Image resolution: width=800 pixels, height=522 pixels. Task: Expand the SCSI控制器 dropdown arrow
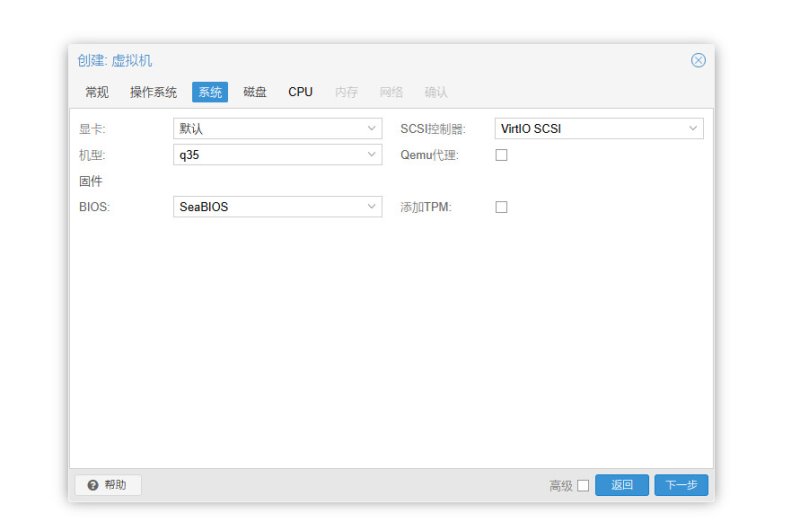click(693, 129)
